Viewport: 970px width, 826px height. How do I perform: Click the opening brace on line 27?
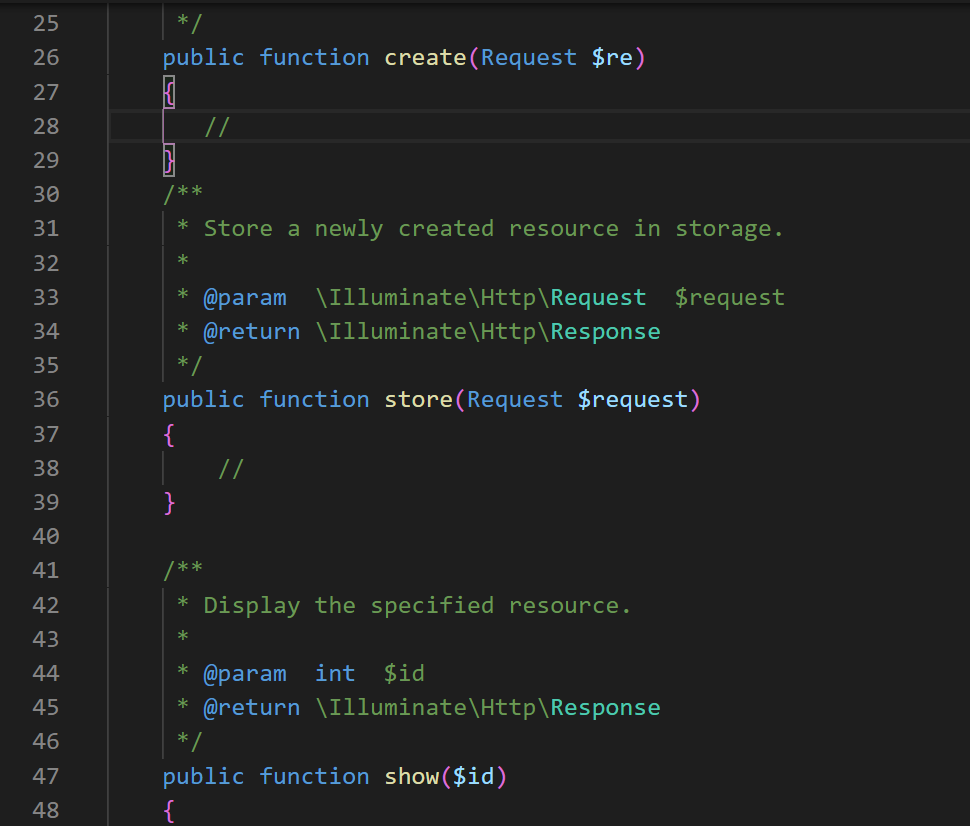pyautogui.click(x=169, y=92)
